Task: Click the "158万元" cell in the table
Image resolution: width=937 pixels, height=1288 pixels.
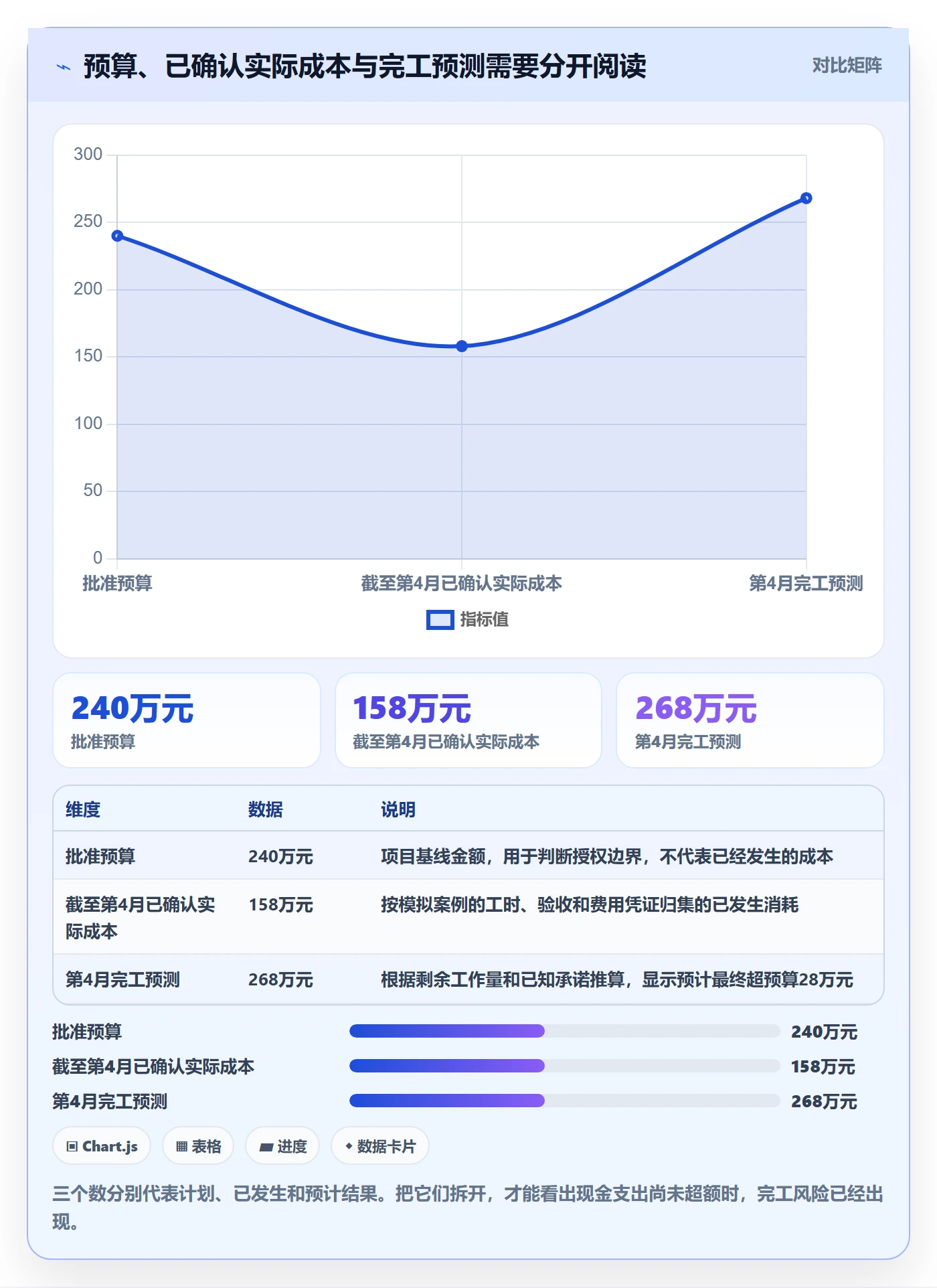Action: [280, 904]
